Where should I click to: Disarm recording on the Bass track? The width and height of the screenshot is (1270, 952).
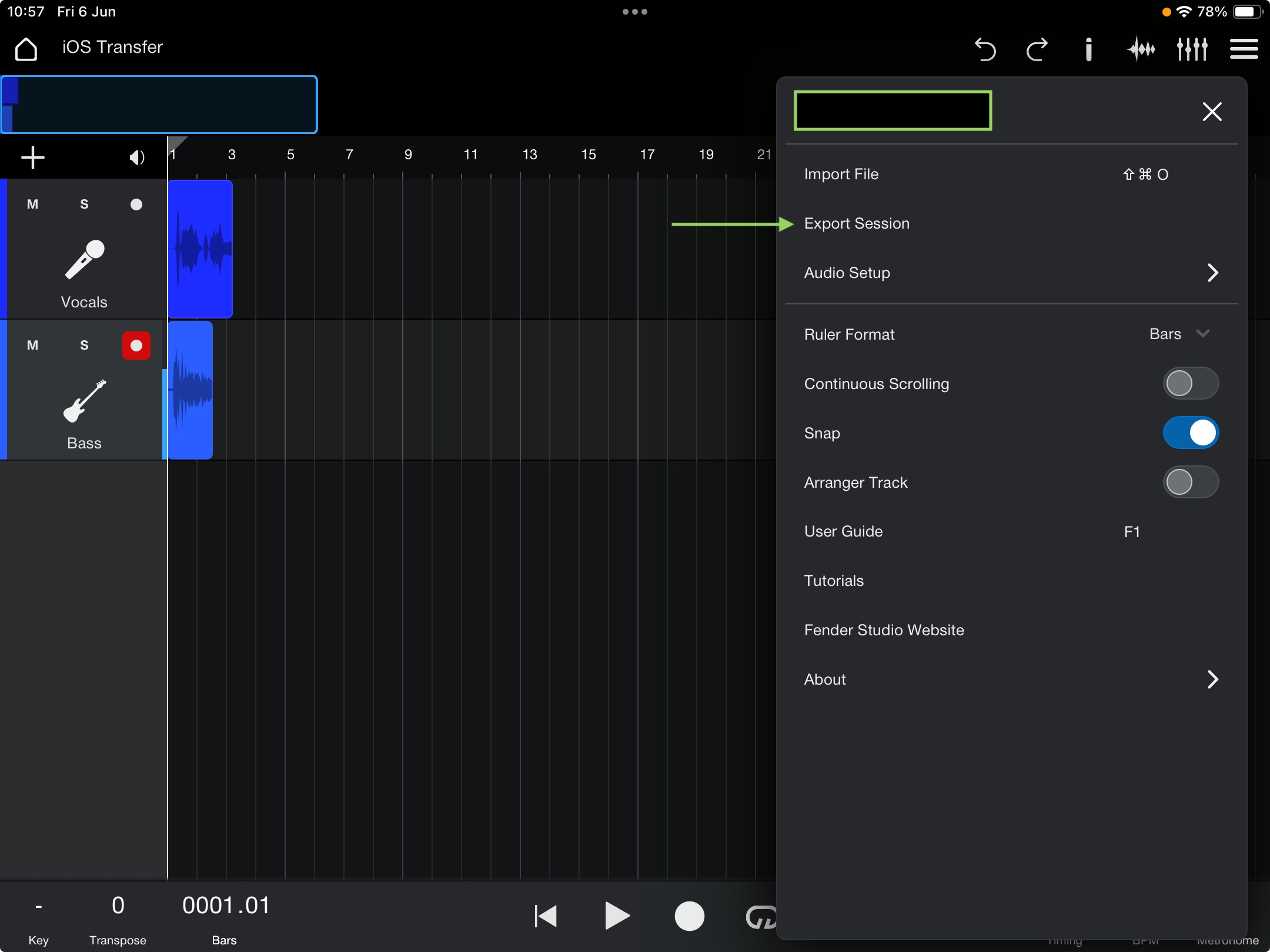tap(136, 346)
